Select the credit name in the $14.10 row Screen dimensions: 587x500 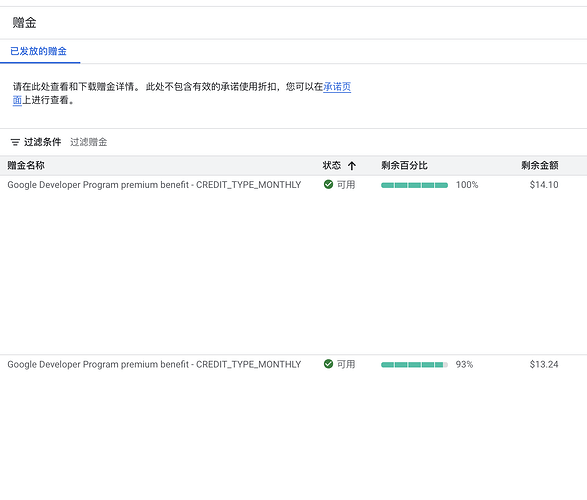[154, 185]
